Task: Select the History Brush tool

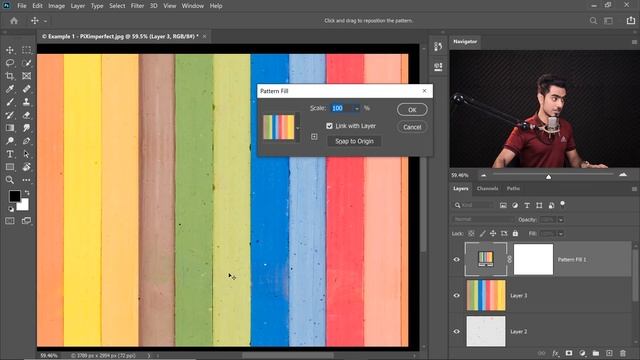Action: (10, 115)
